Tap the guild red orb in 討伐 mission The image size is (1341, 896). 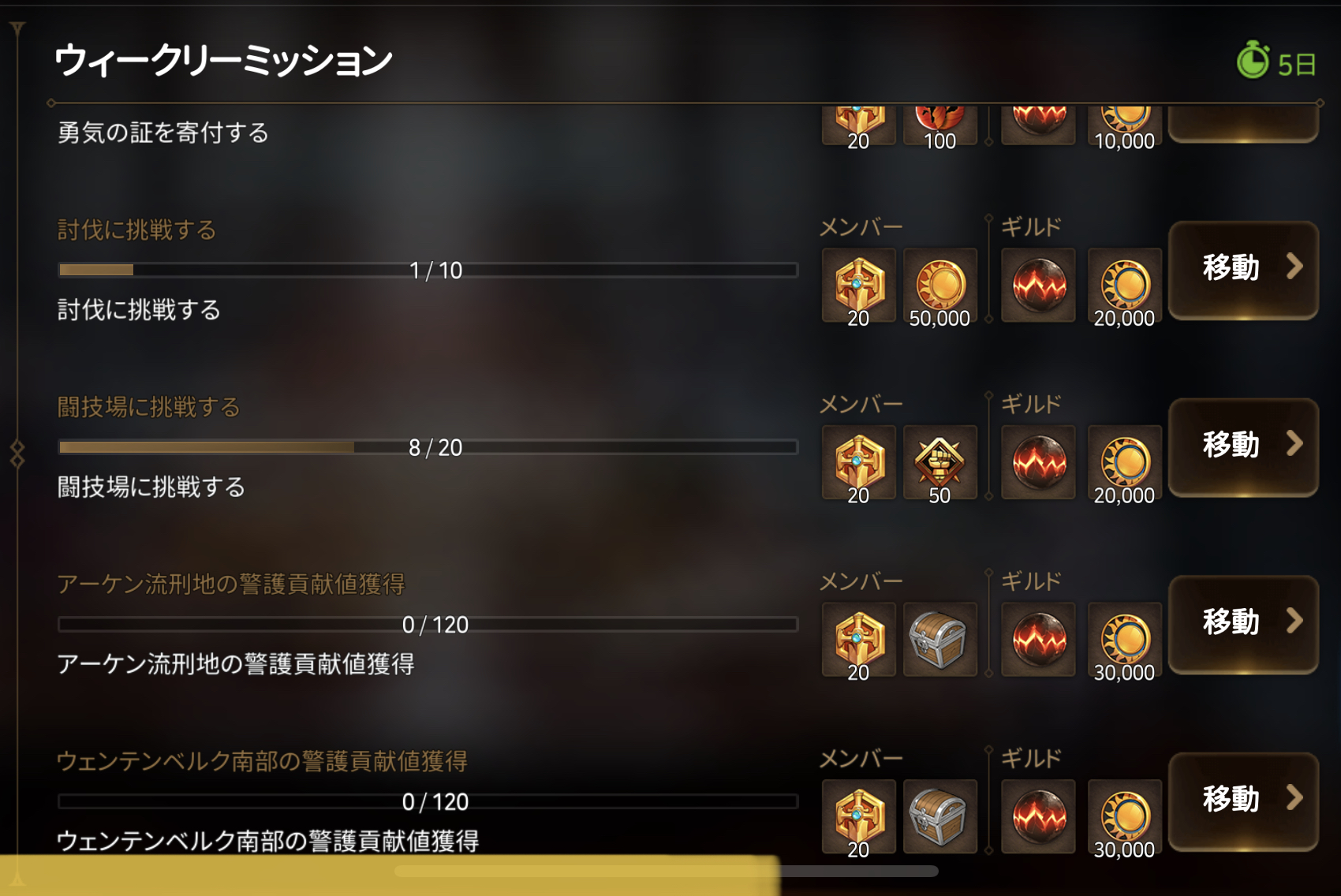click(x=1038, y=286)
